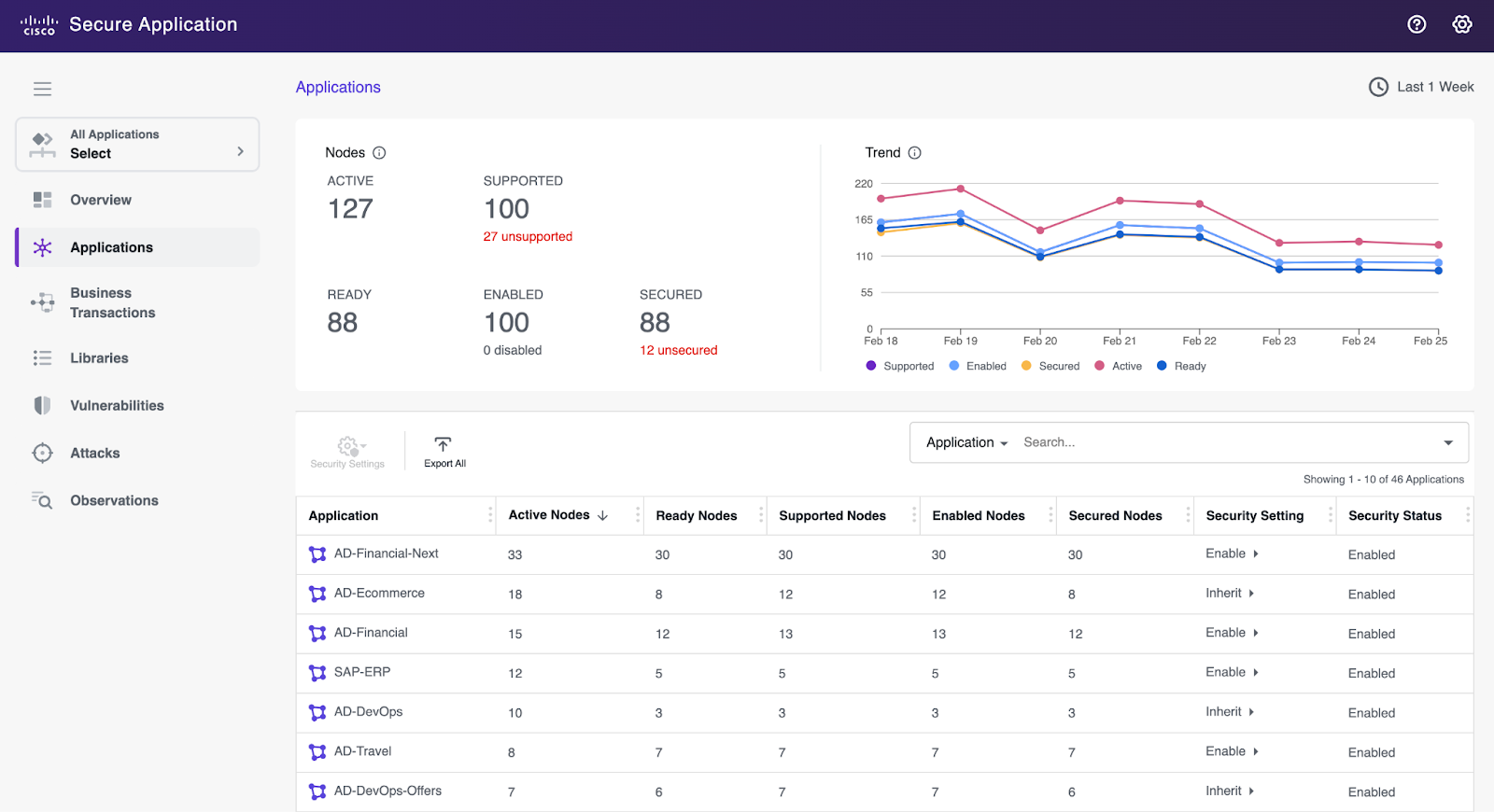Open the help question mark icon
The width and height of the screenshot is (1494, 812).
pyautogui.click(x=1416, y=24)
